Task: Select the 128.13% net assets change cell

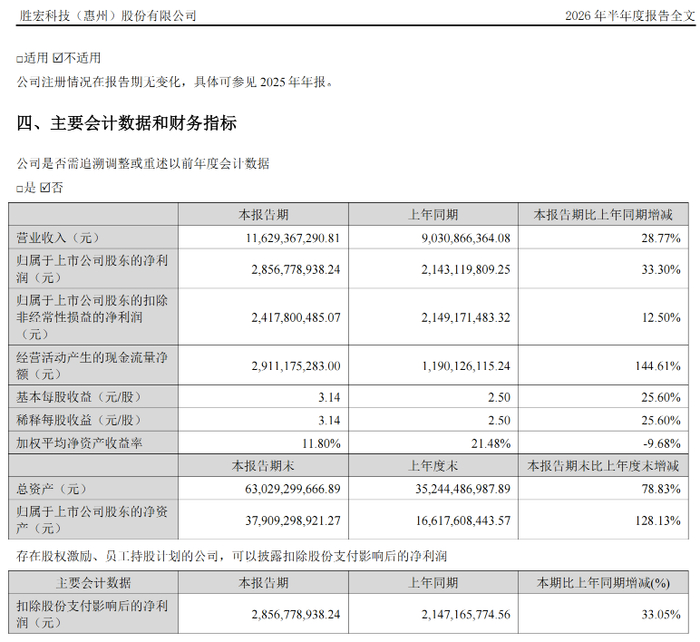Action: 658,521
